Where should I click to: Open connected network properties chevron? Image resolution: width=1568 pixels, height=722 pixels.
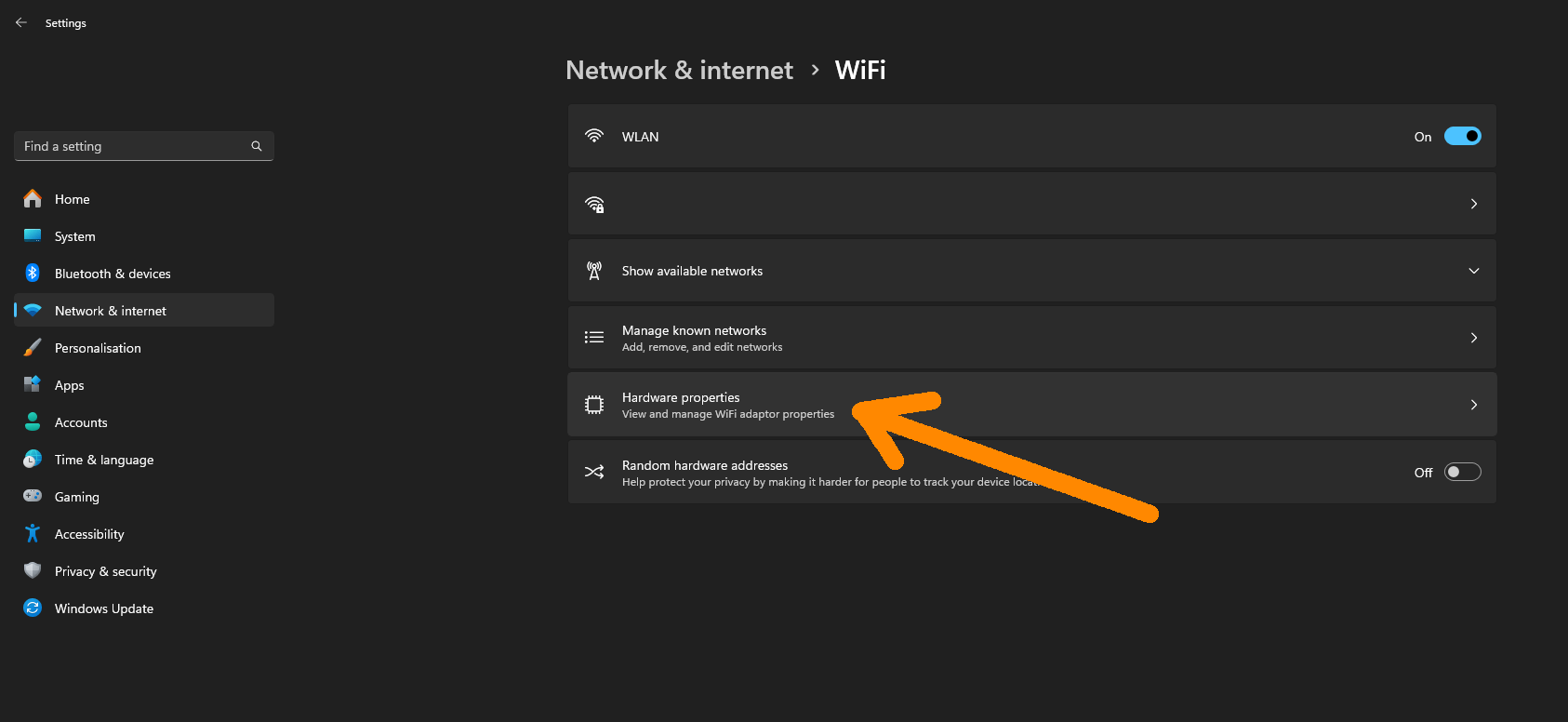click(1473, 204)
